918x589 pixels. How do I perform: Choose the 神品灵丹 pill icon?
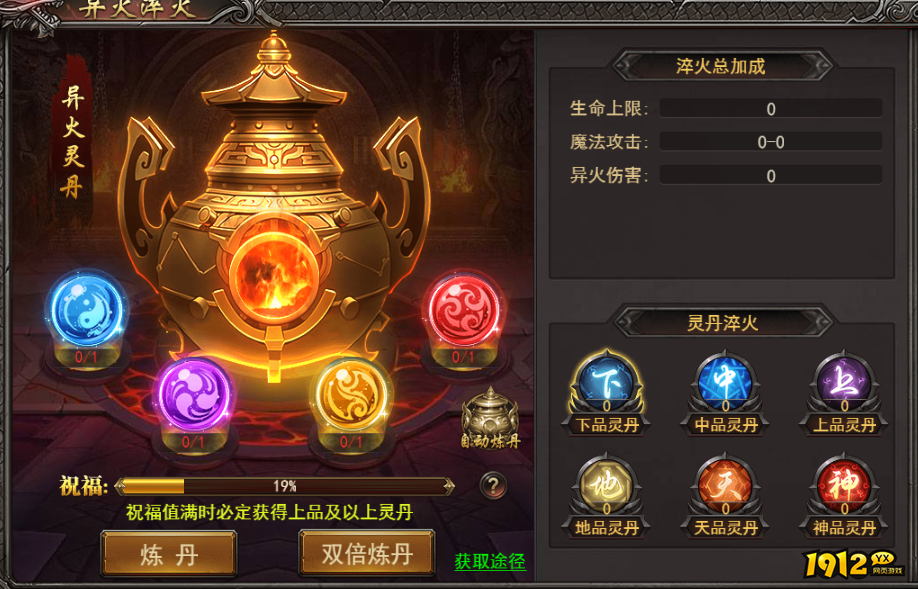click(x=844, y=486)
